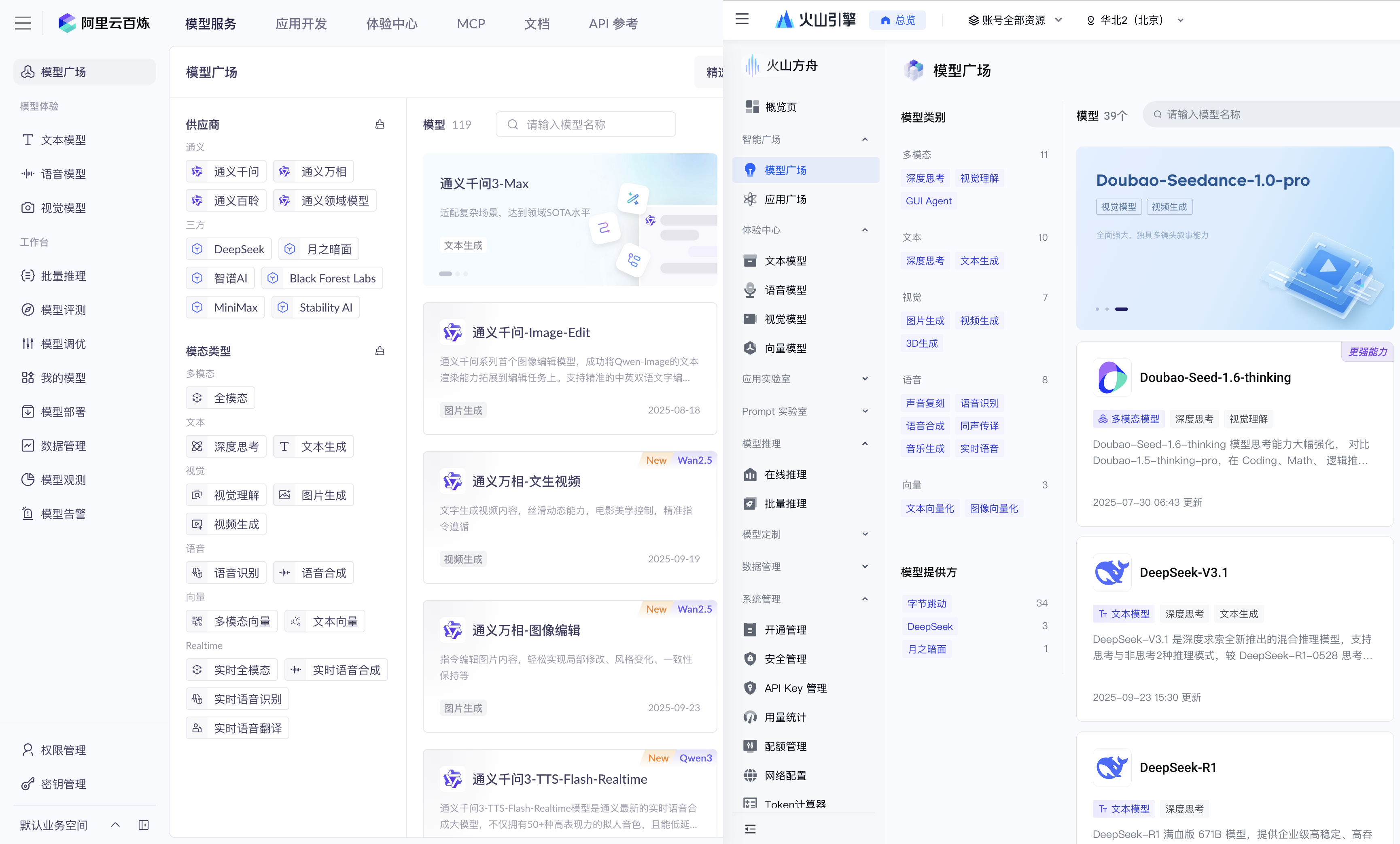Click the API Key 管理 shield icon
This screenshot has height=844, width=1400.
pyautogui.click(x=750, y=688)
